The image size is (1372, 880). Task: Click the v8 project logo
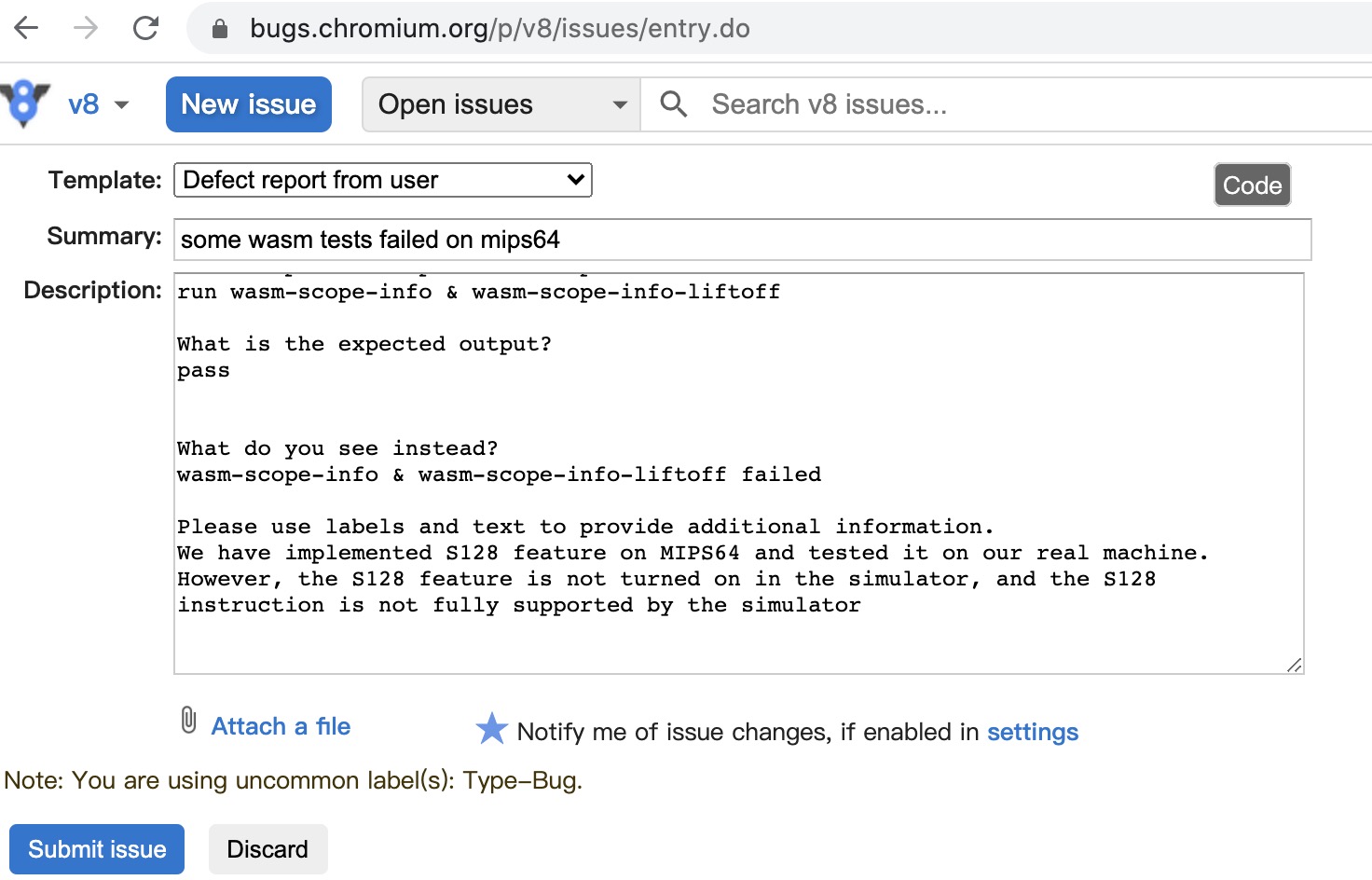(25, 103)
